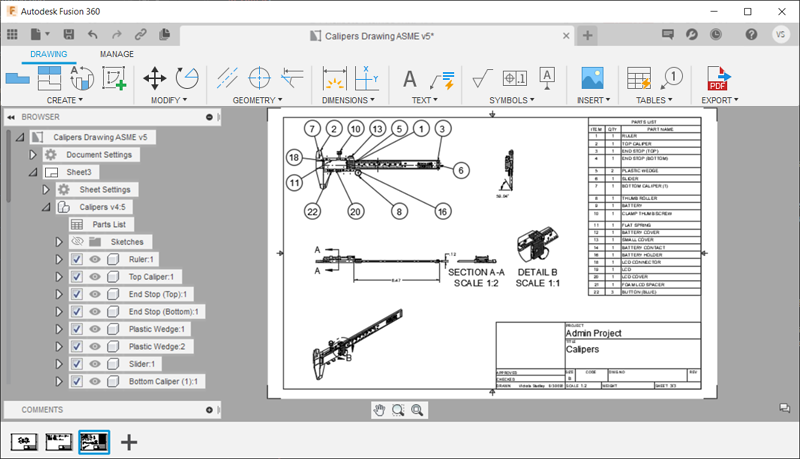Select the Leader note tool
The width and height of the screenshot is (800, 459).
click(442, 80)
